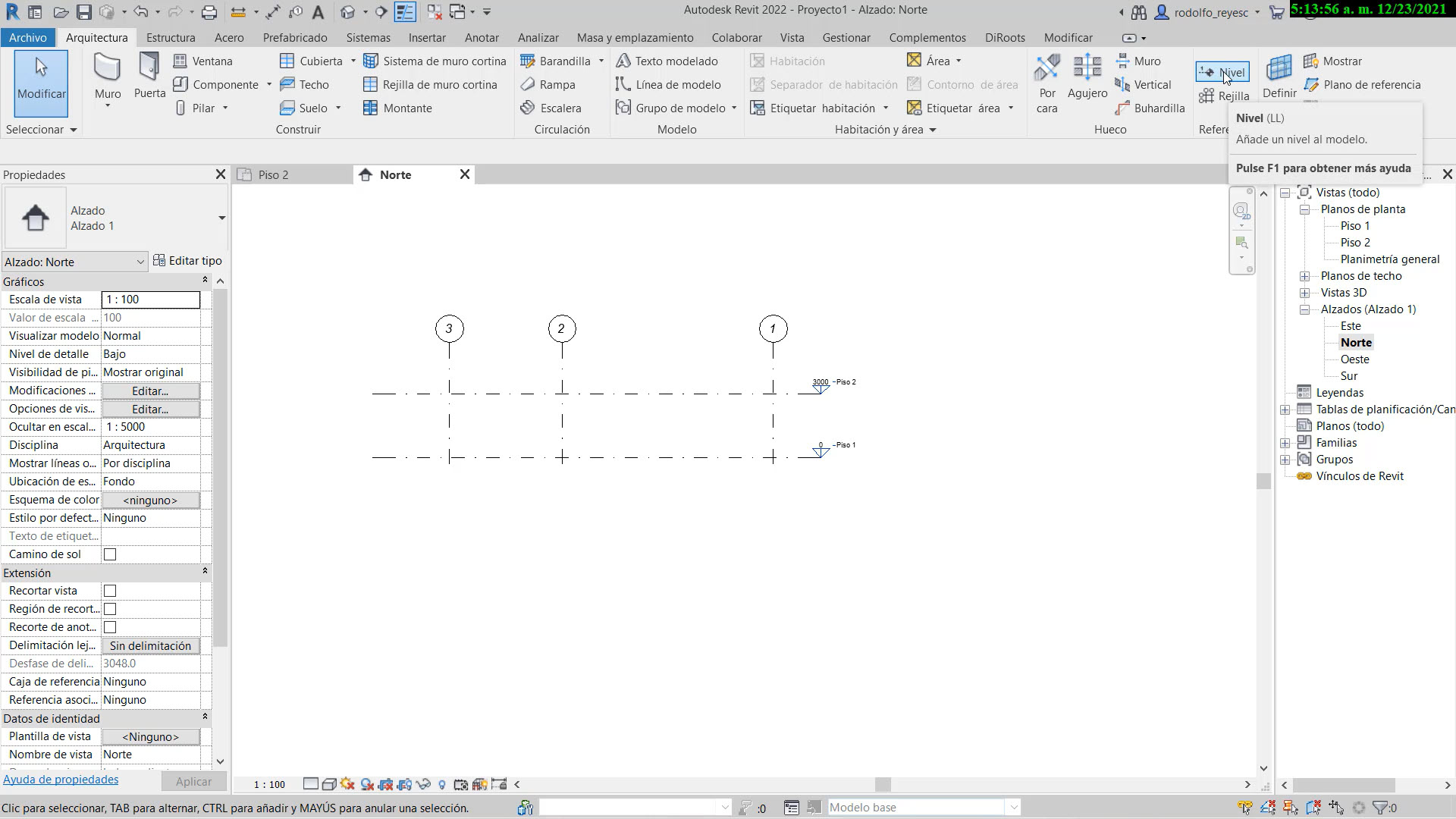Select the Nivel level tool
Viewport: 1456px width, 819px height.
pos(1222,72)
